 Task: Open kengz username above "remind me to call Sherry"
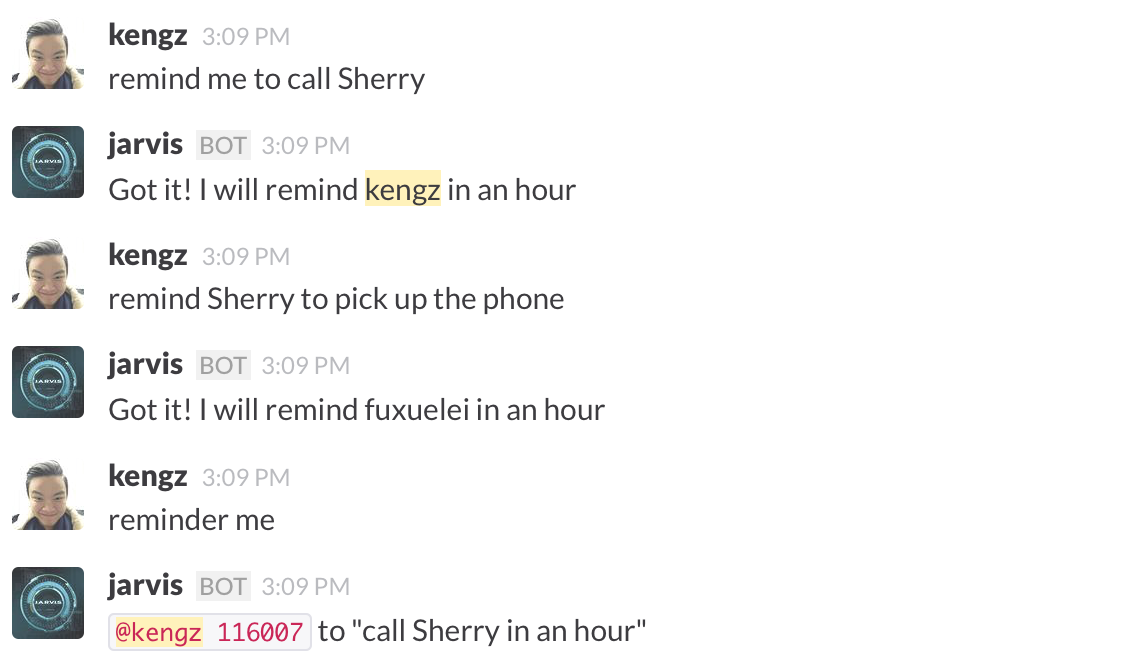(147, 35)
